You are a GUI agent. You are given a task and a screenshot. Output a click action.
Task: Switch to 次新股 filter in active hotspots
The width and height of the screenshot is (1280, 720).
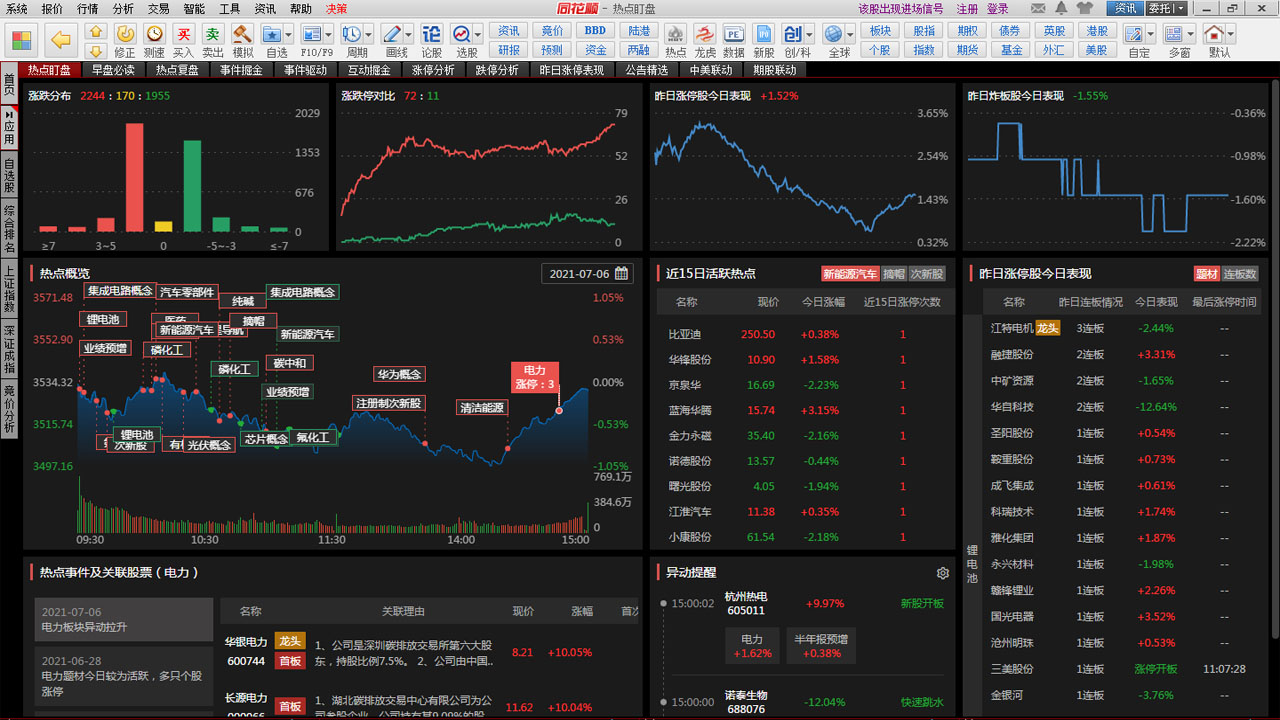pos(926,274)
